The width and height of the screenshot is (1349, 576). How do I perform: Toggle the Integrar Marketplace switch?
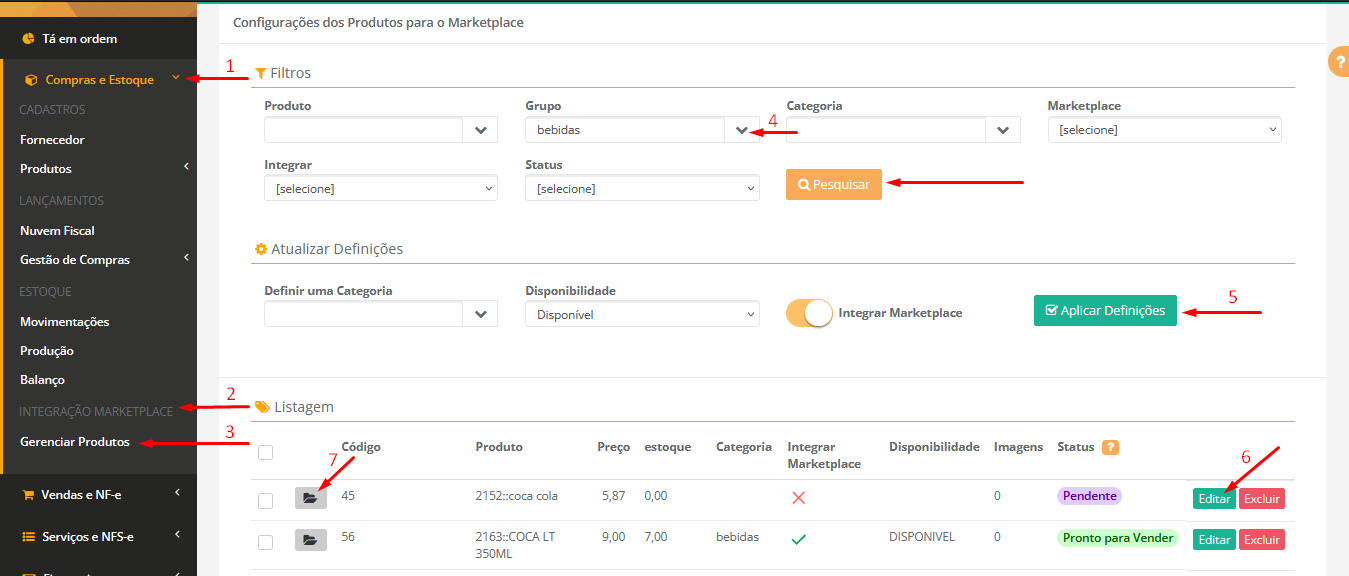809,313
